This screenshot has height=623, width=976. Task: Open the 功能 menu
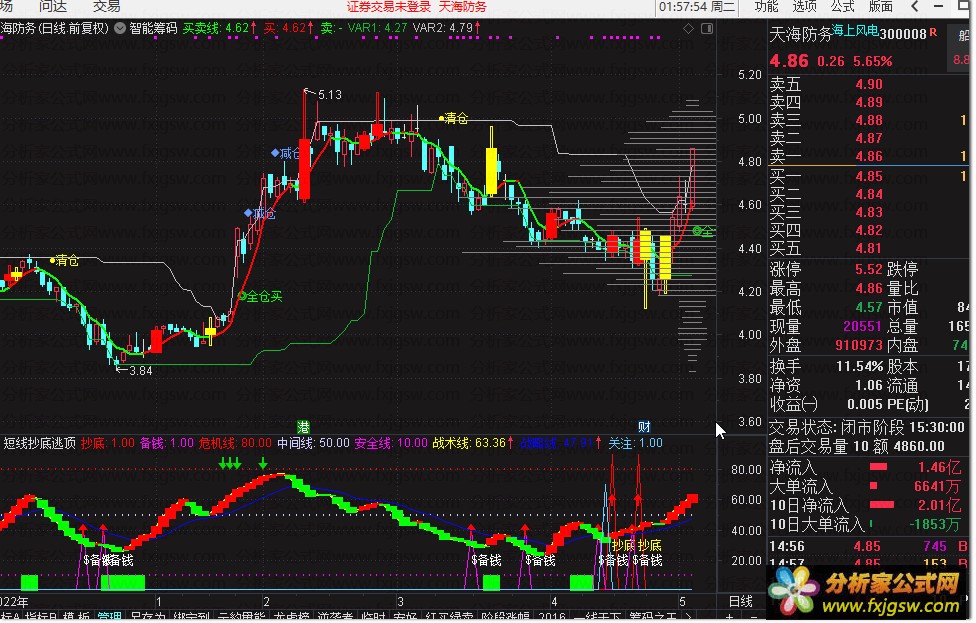(x=766, y=6)
